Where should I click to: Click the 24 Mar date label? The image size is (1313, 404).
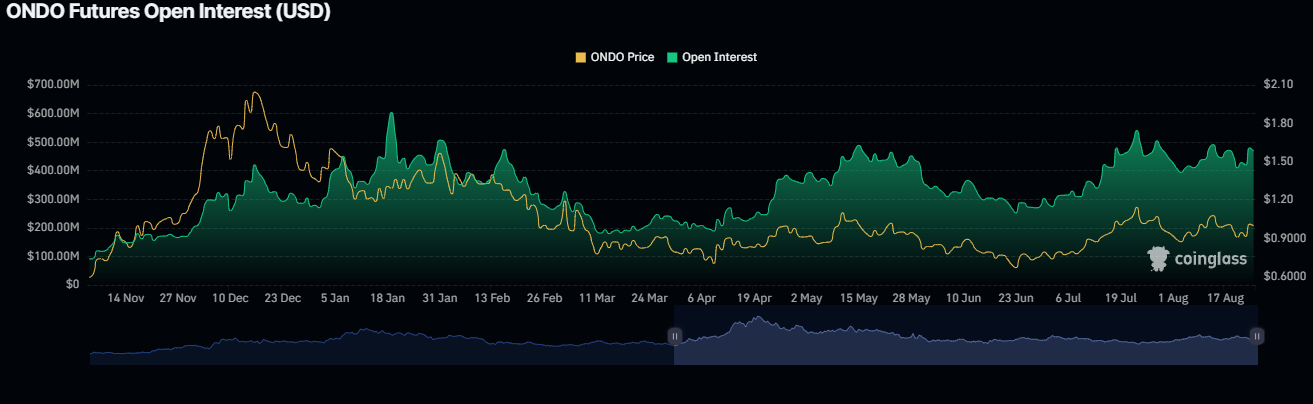coord(649,298)
